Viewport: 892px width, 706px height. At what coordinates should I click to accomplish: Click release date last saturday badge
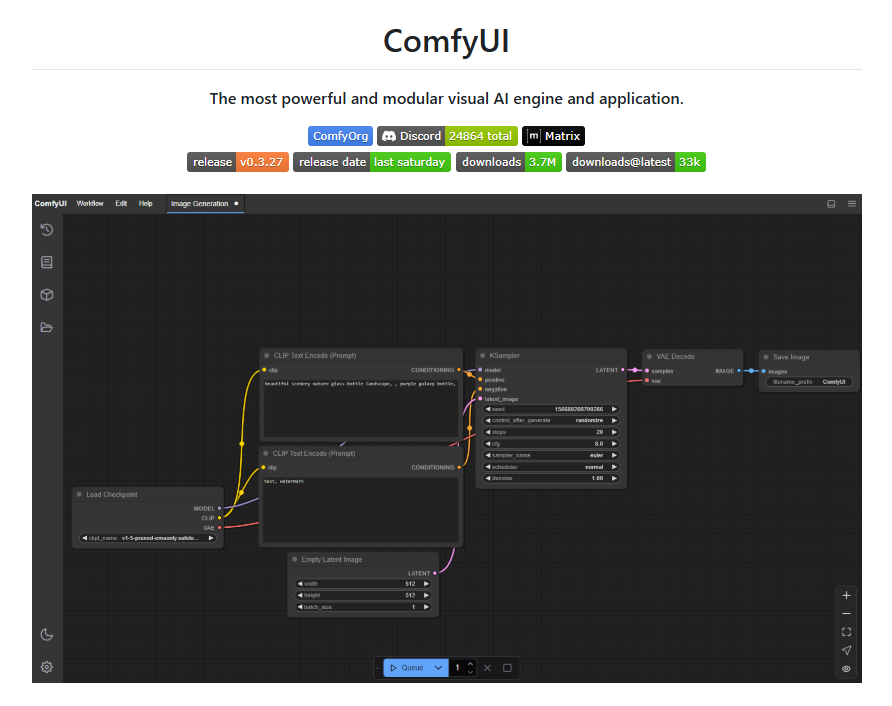372,162
